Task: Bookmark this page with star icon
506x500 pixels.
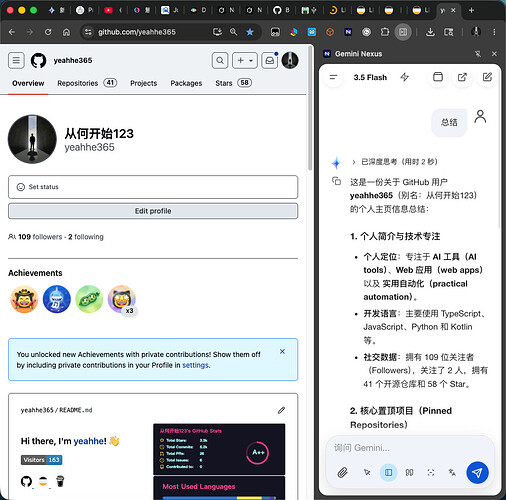Action: (x=250, y=32)
